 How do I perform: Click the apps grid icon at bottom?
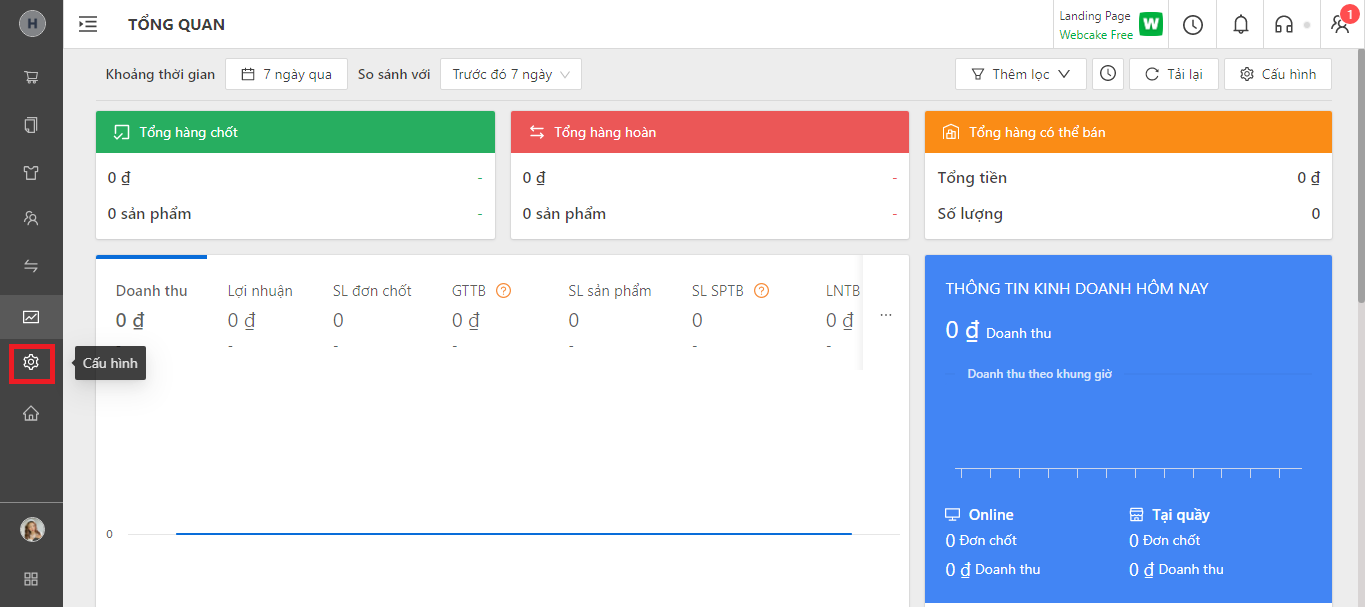(x=31, y=579)
